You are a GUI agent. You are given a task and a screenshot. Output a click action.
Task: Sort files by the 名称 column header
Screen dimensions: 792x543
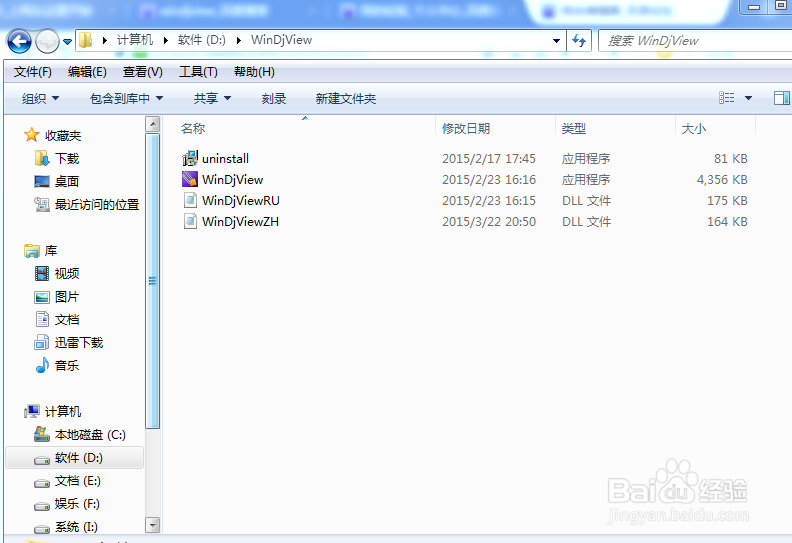click(193, 128)
